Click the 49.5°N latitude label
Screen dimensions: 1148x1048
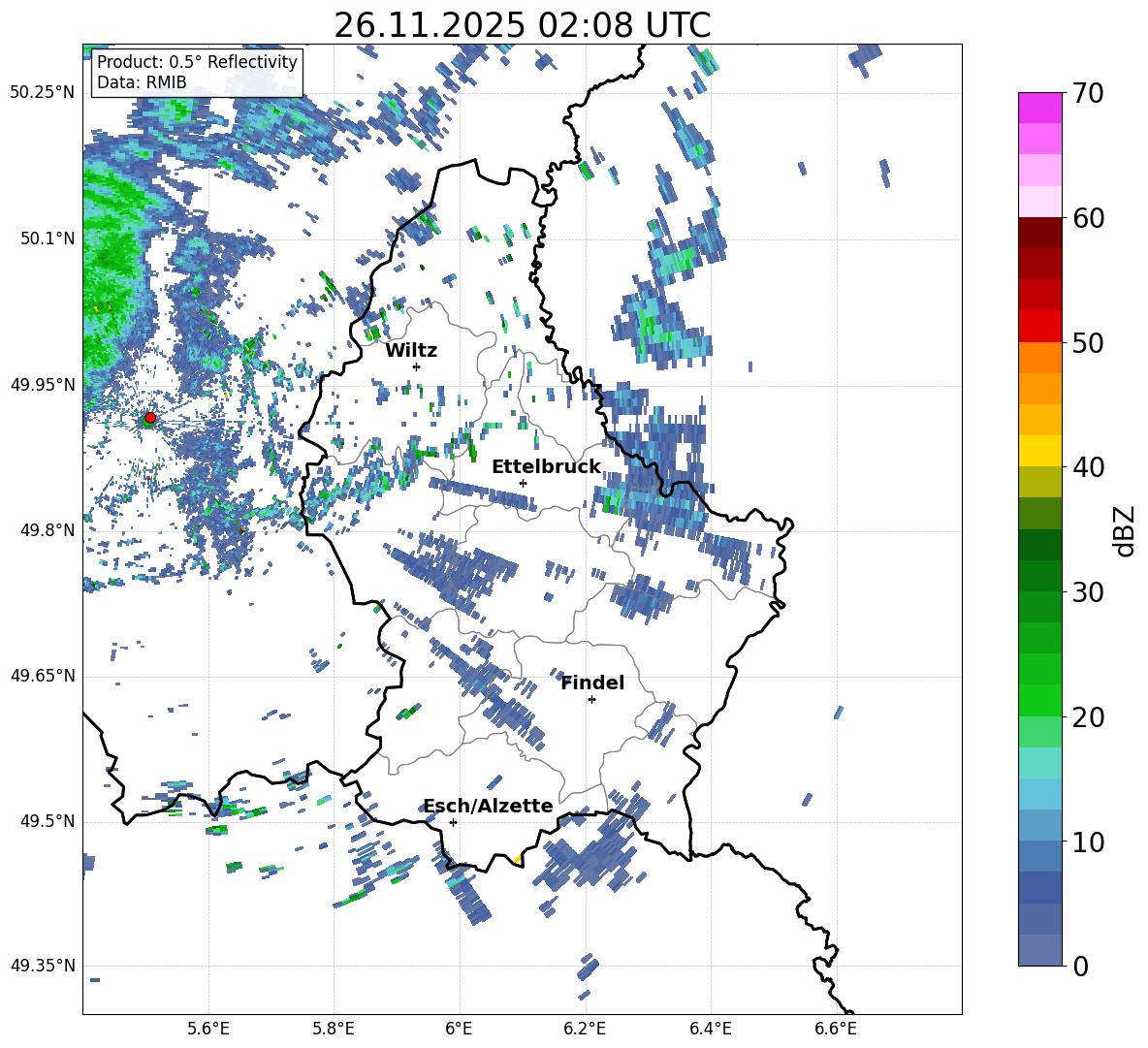[x=47, y=821]
